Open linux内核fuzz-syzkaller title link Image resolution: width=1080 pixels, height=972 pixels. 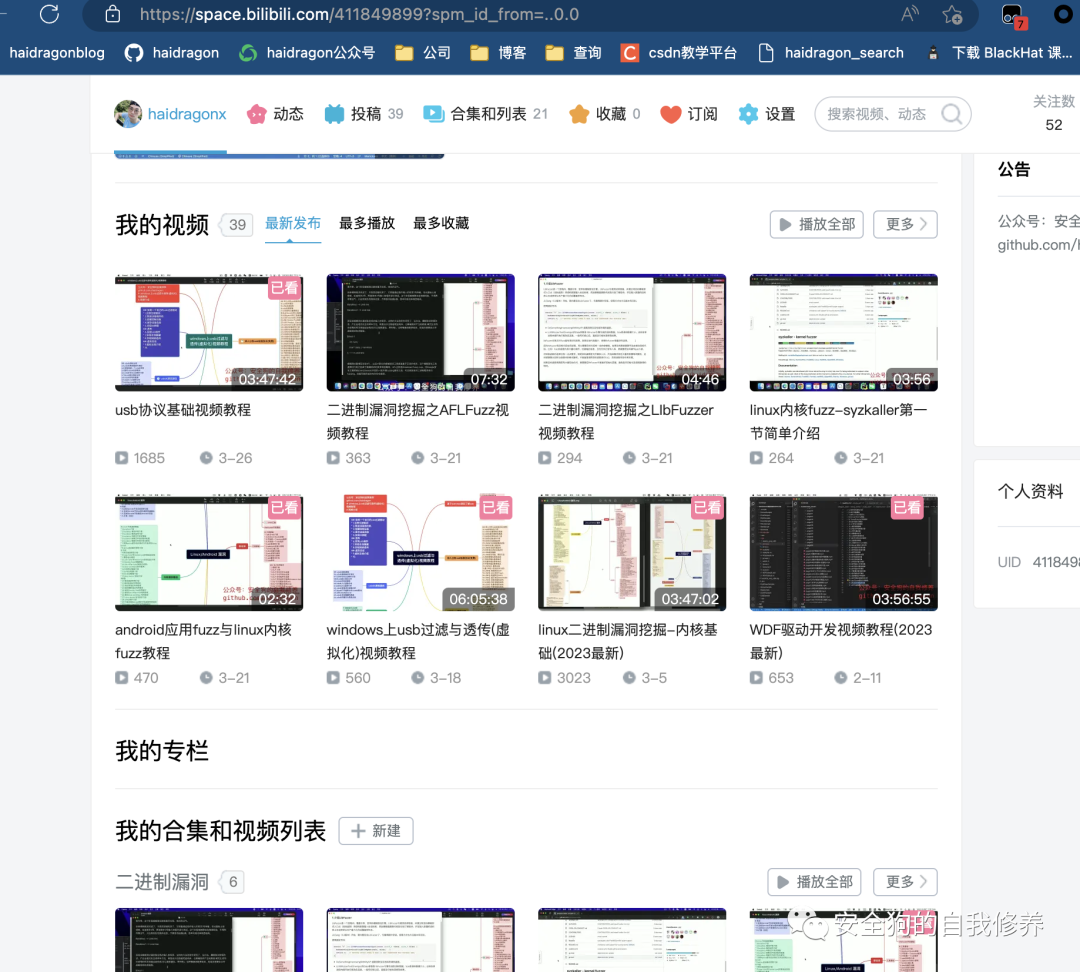(x=838, y=422)
